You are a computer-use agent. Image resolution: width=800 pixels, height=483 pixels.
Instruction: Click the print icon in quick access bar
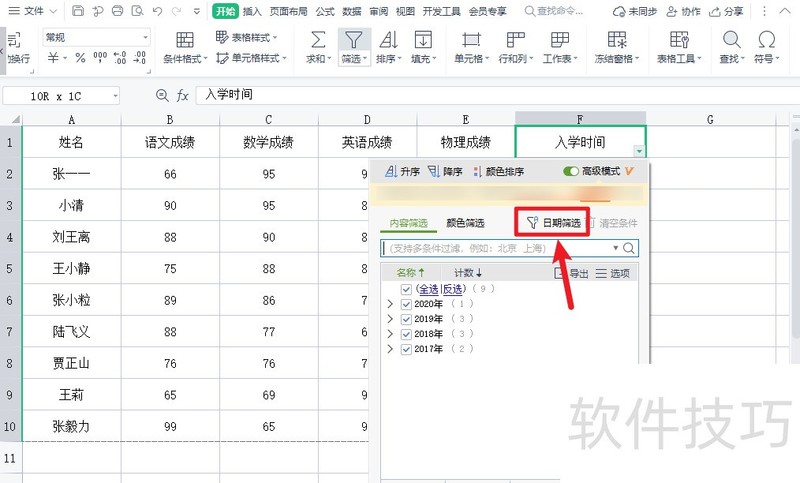[x=117, y=11]
